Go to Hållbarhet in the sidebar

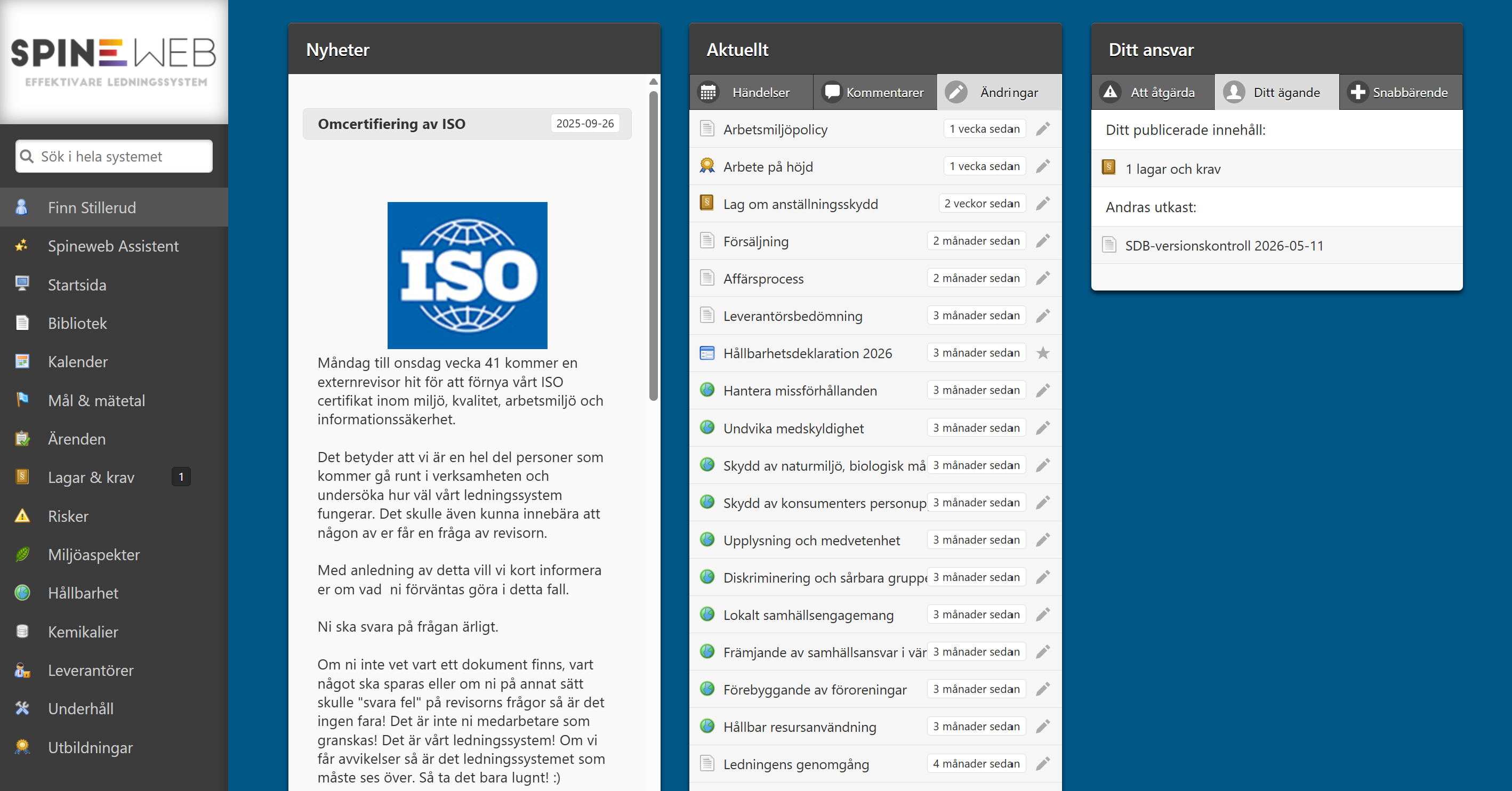click(x=114, y=593)
